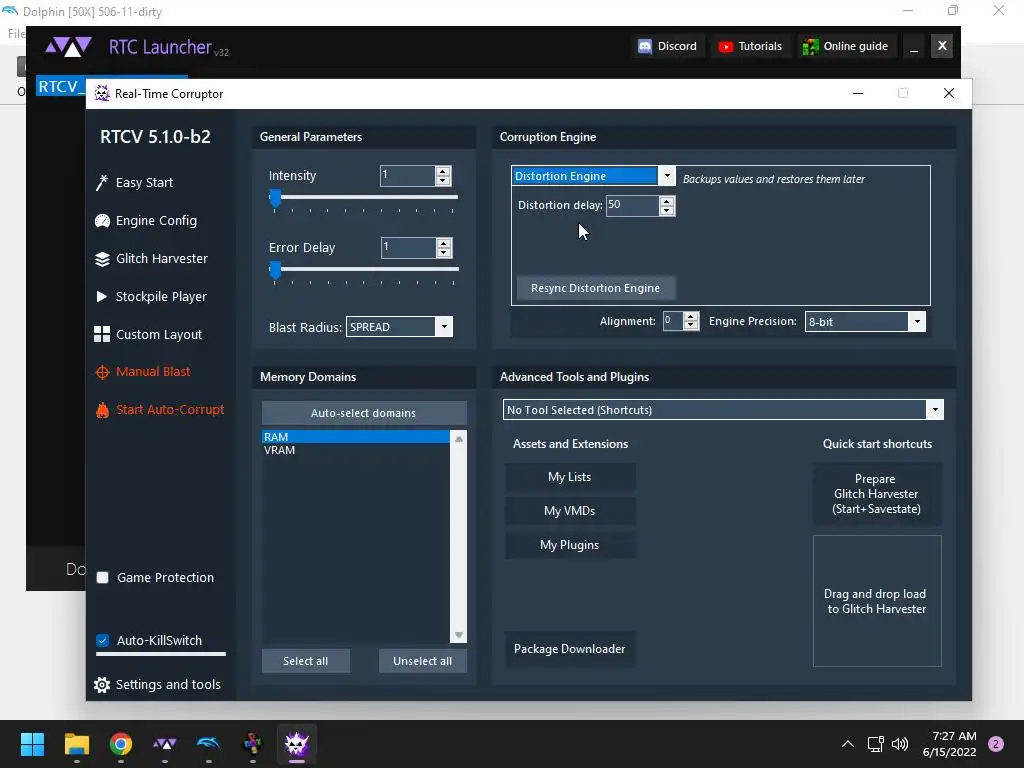Click the Stockpile Player play icon
Screen dimensions: 1024x768
pyautogui.click(x=101, y=296)
